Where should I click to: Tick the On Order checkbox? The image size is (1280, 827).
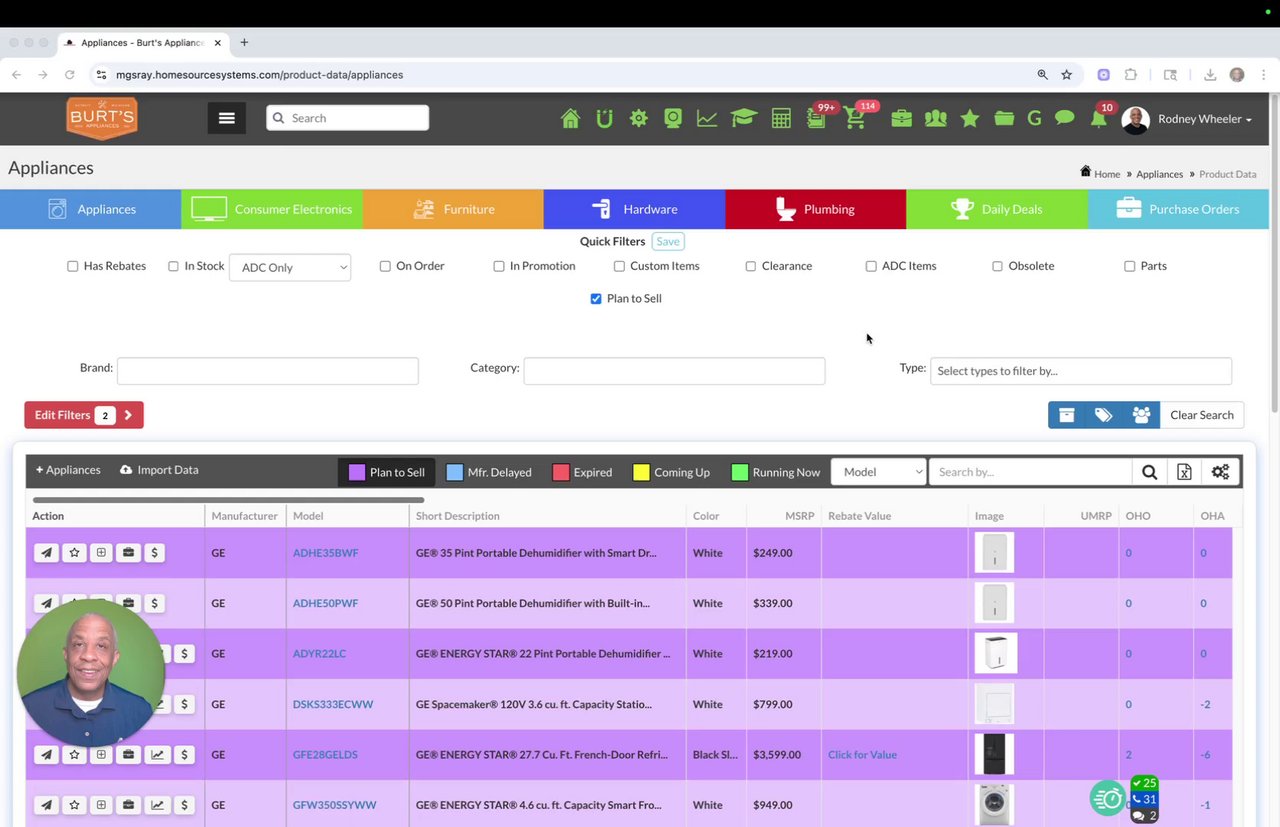pyautogui.click(x=385, y=266)
